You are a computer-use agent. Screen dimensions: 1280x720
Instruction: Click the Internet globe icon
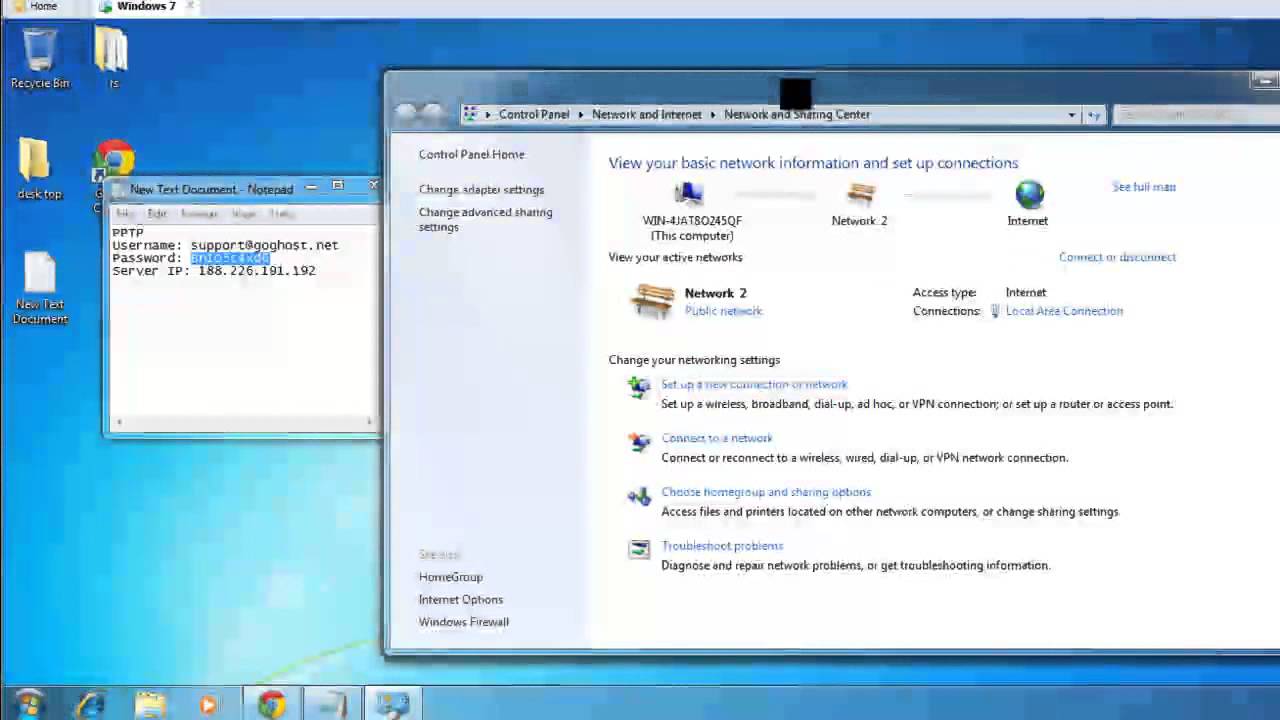pyautogui.click(x=1029, y=194)
